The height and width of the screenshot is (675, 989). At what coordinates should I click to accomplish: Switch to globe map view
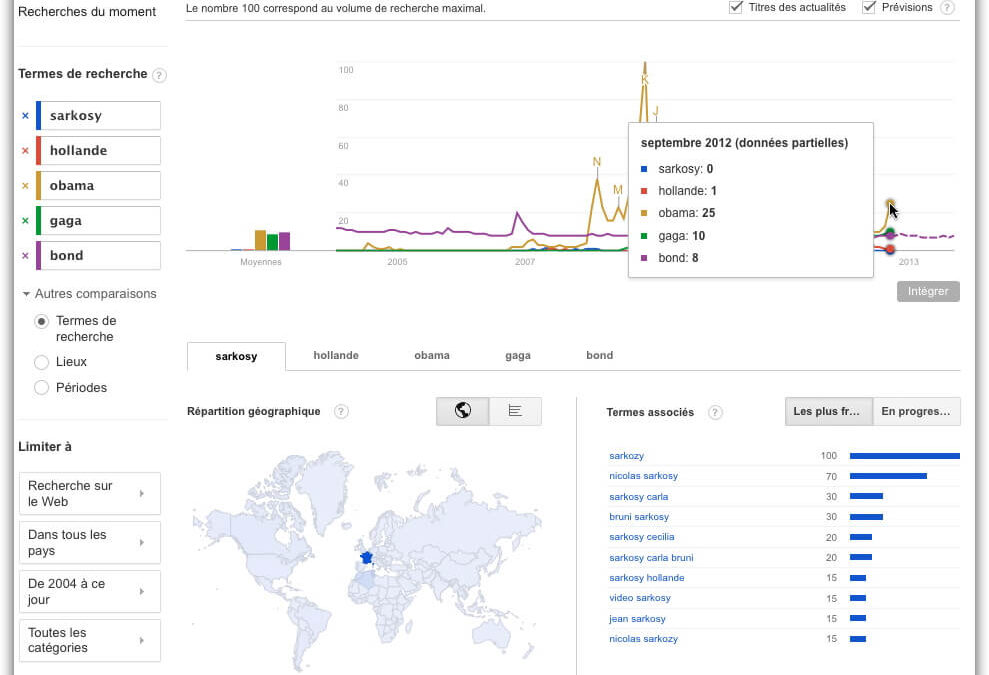pyautogui.click(x=462, y=411)
